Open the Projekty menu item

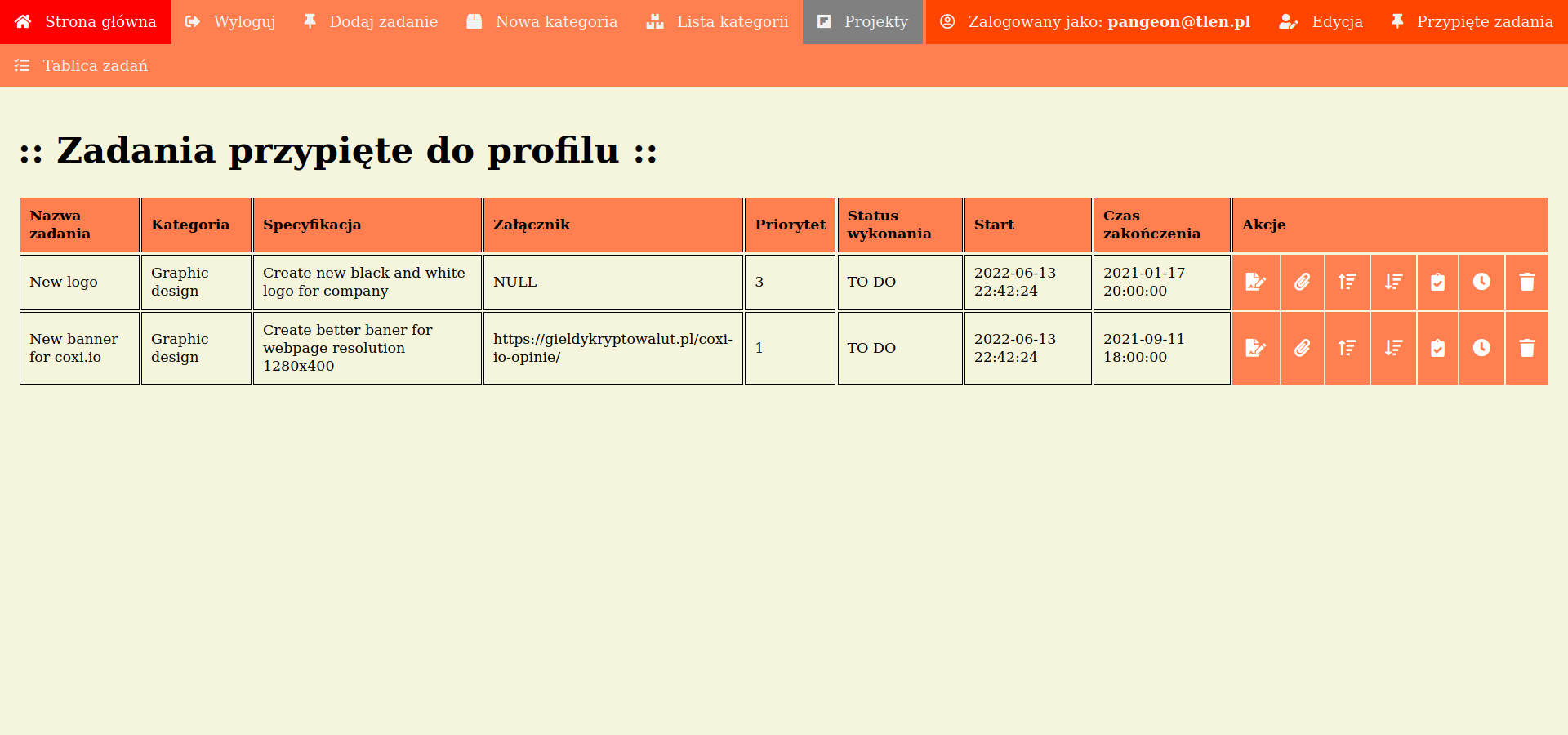pyautogui.click(x=863, y=22)
